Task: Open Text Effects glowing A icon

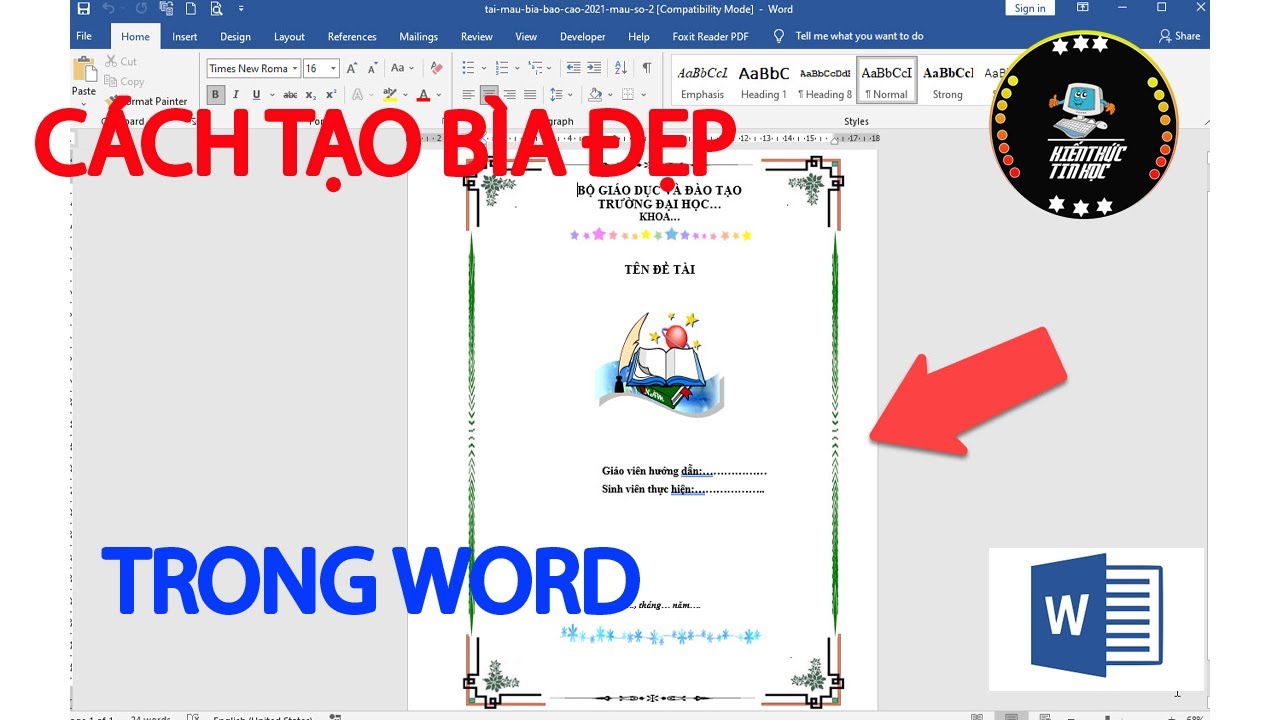Action: tap(358, 95)
